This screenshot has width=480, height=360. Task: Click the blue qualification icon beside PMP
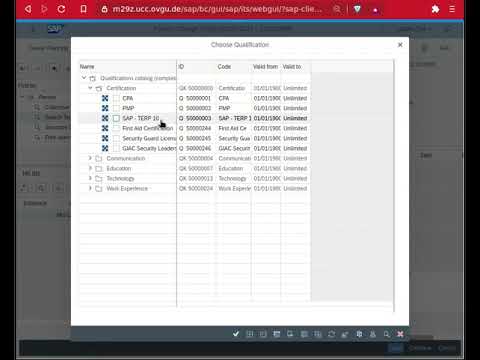105,108
